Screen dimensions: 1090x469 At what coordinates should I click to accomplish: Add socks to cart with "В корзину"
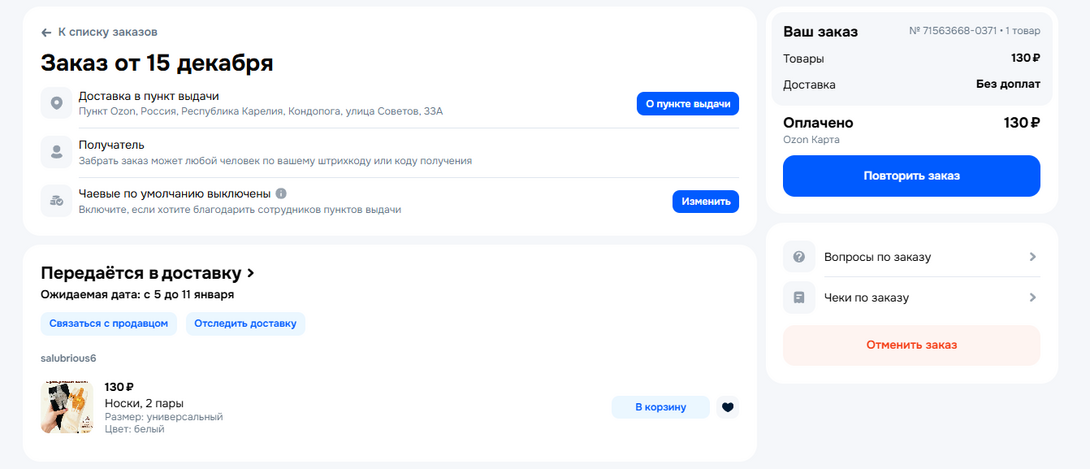(660, 407)
